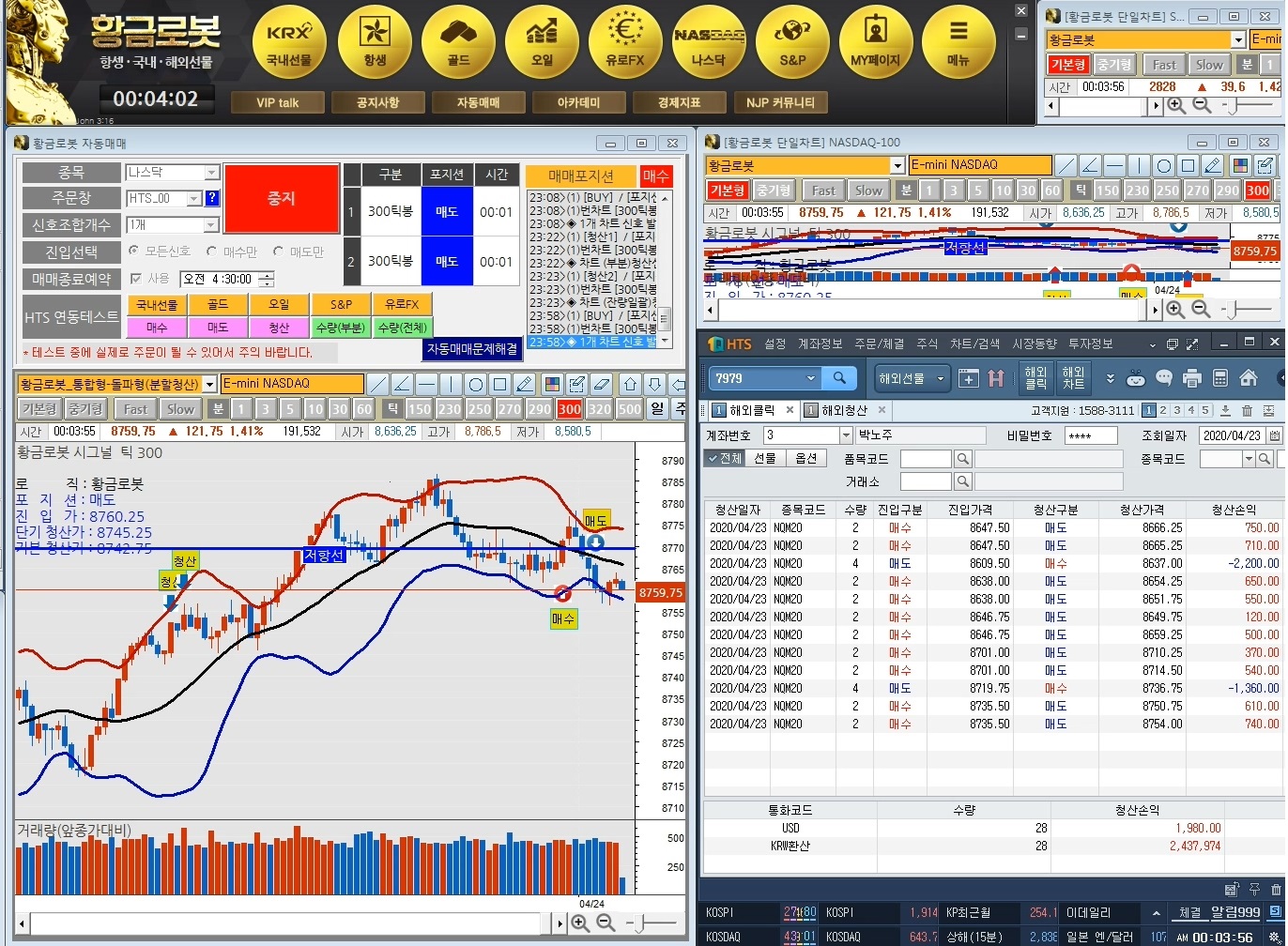Expand the 신호조합개수 1개 dropdown
This screenshot has height=946, width=1288.
(x=212, y=225)
